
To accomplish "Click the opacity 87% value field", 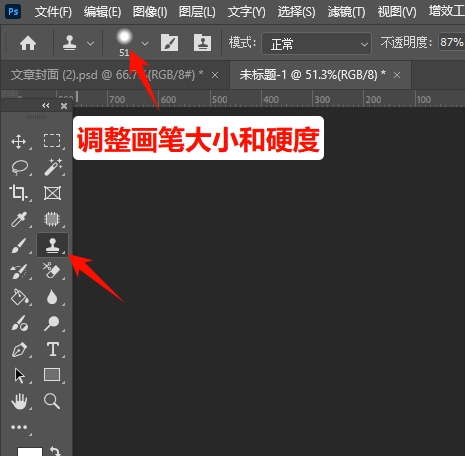I will coord(451,42).
